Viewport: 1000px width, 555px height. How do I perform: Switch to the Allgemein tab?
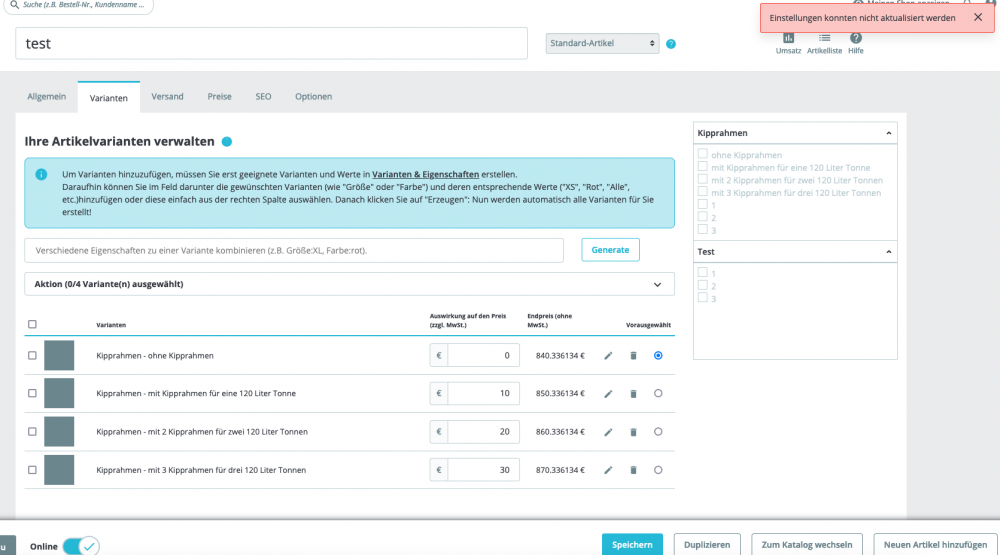tap(47, 97)
